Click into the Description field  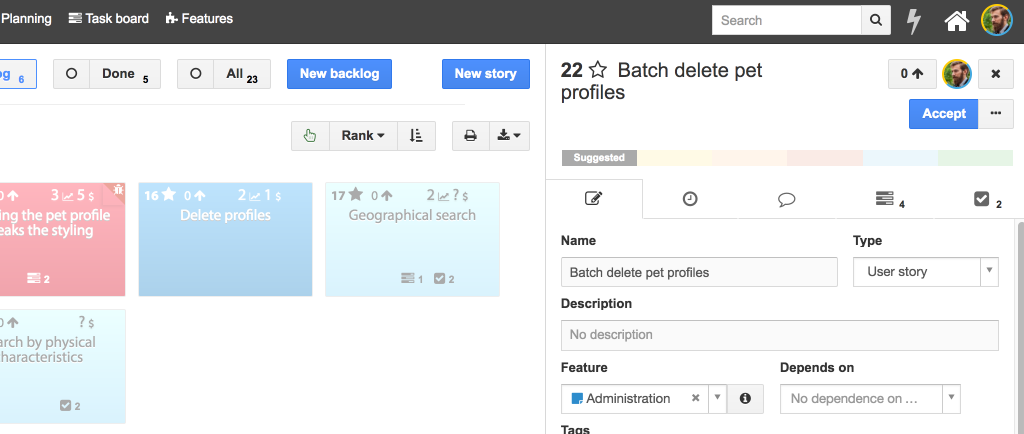(779, 334)
